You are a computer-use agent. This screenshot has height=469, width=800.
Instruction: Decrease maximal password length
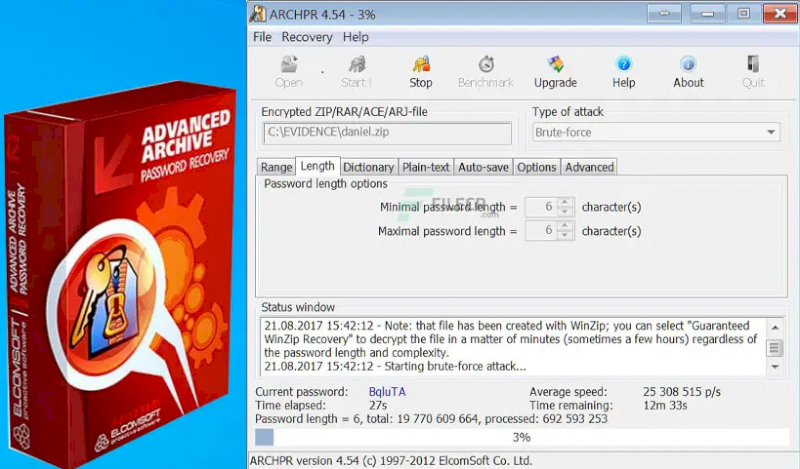click(x=564, y=235)
